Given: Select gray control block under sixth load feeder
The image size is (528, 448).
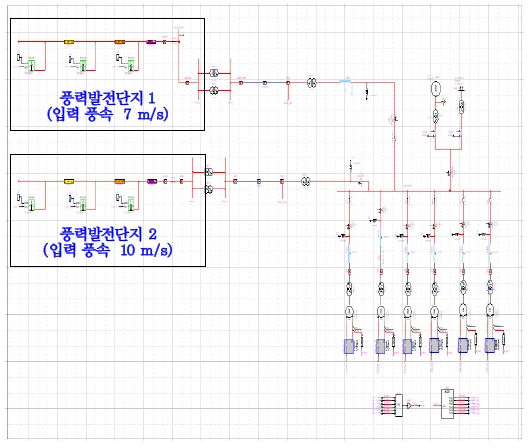Looking at the screenshot, I should point(490,345).
